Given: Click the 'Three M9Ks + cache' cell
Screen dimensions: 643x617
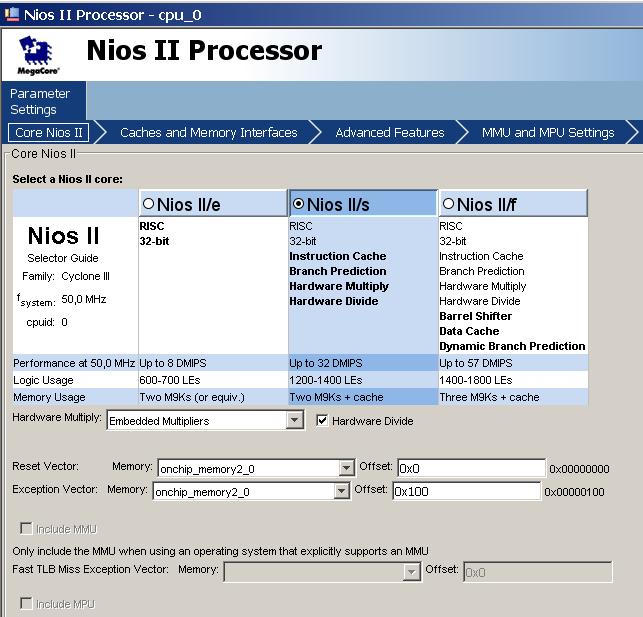Looking at the screenshot, I should [513, 397].
